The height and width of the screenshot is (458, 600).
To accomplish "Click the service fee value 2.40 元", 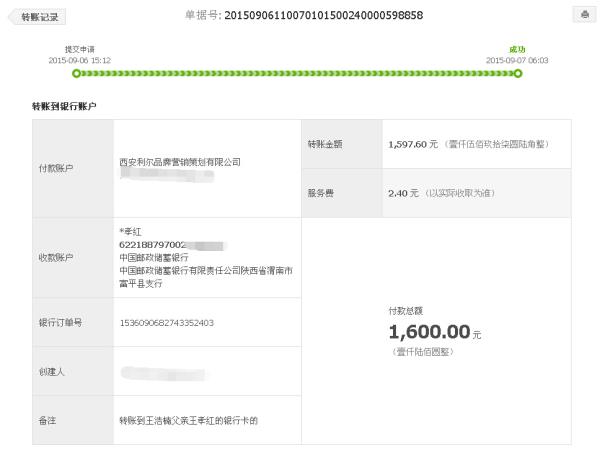I will (x=403, y=193).
